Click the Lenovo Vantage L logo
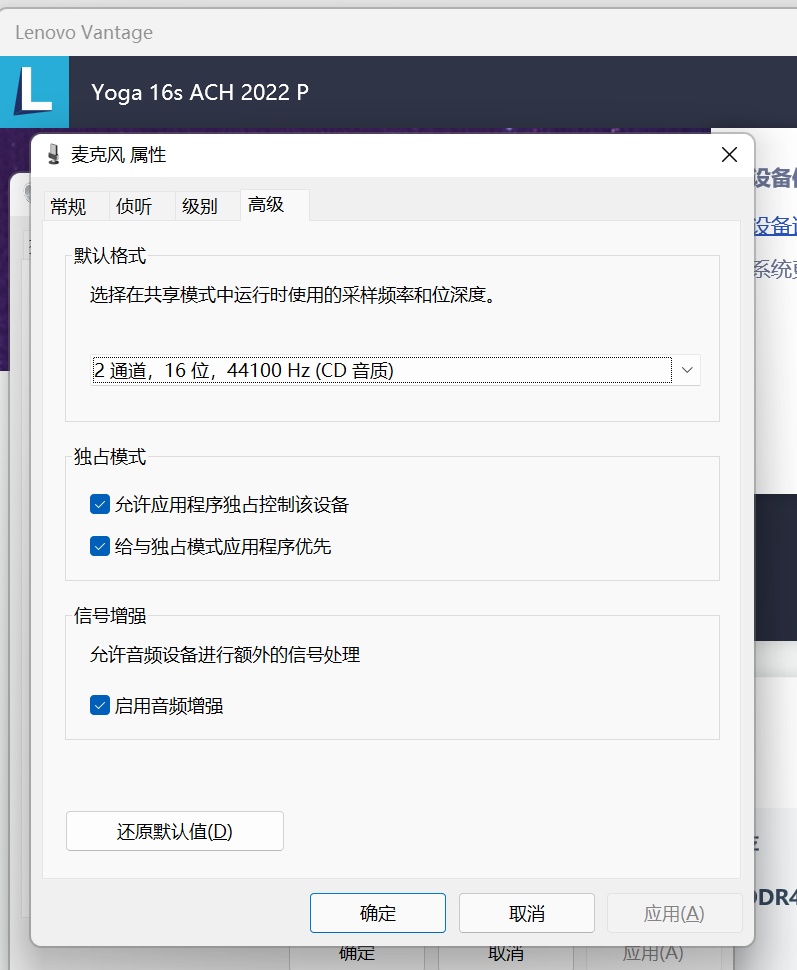Image resolution: width=797 pixels, height=970 pixels. pos(34,92)
